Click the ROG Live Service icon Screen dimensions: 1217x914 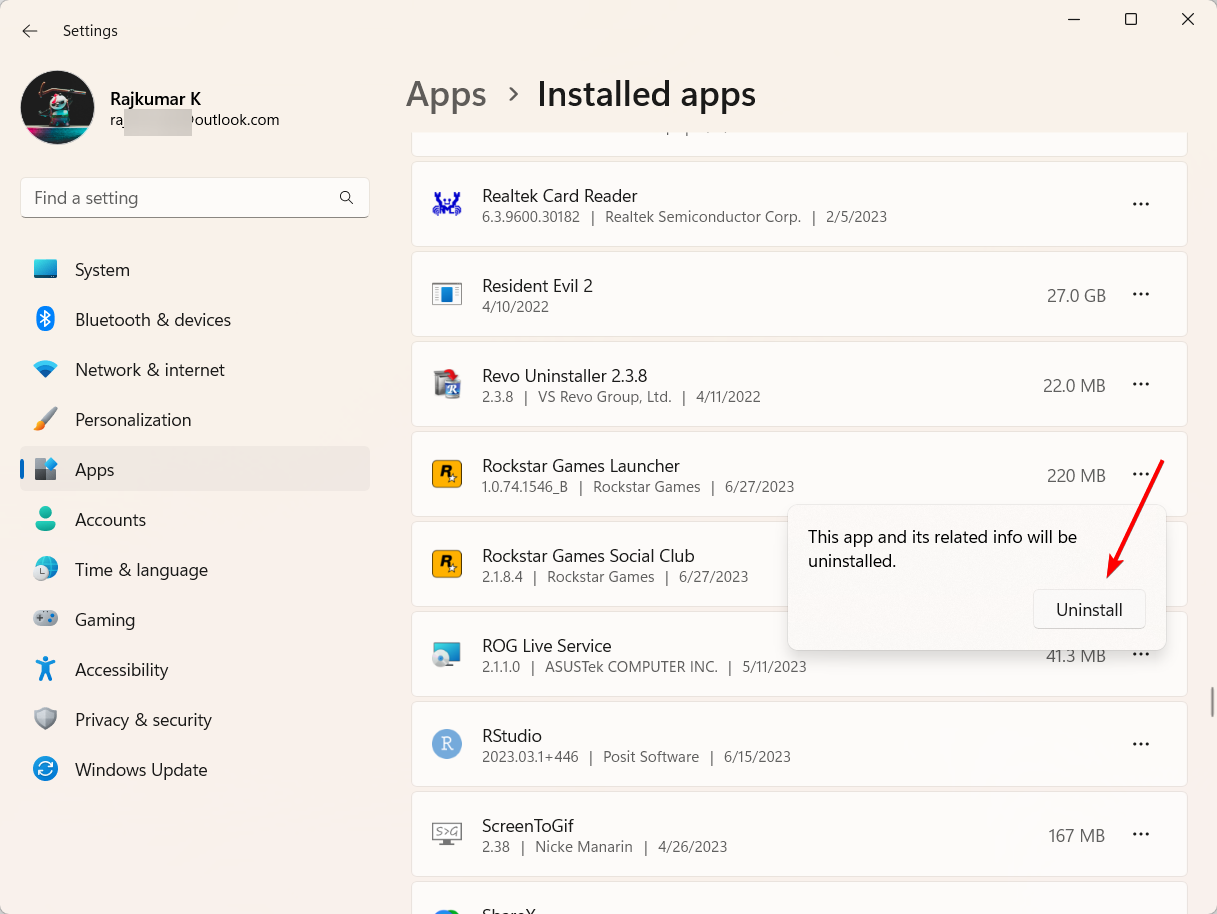click(x=446, y=654)
